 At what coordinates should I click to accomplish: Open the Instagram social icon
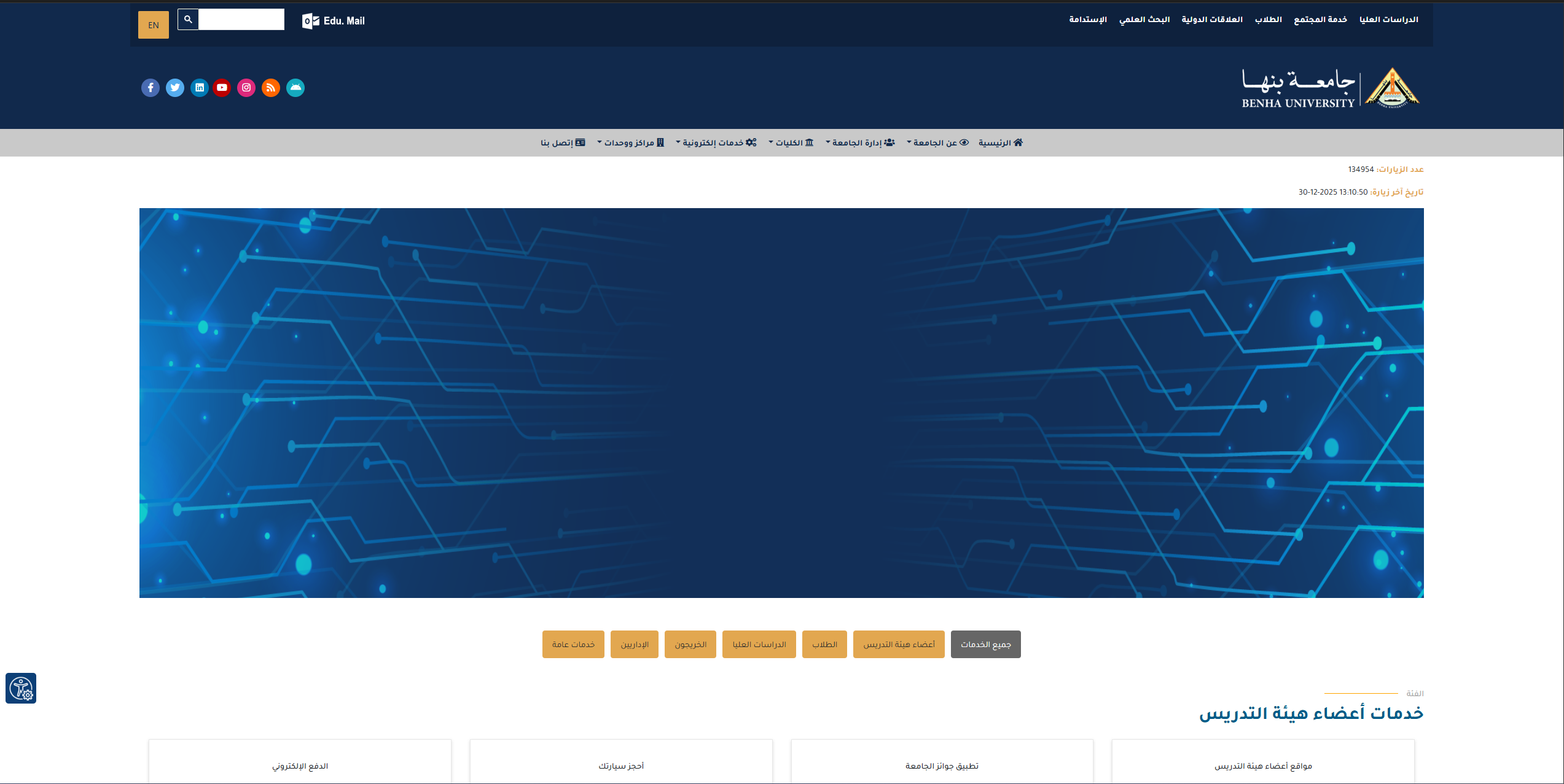pyautogui.click(x=246, y=88)
